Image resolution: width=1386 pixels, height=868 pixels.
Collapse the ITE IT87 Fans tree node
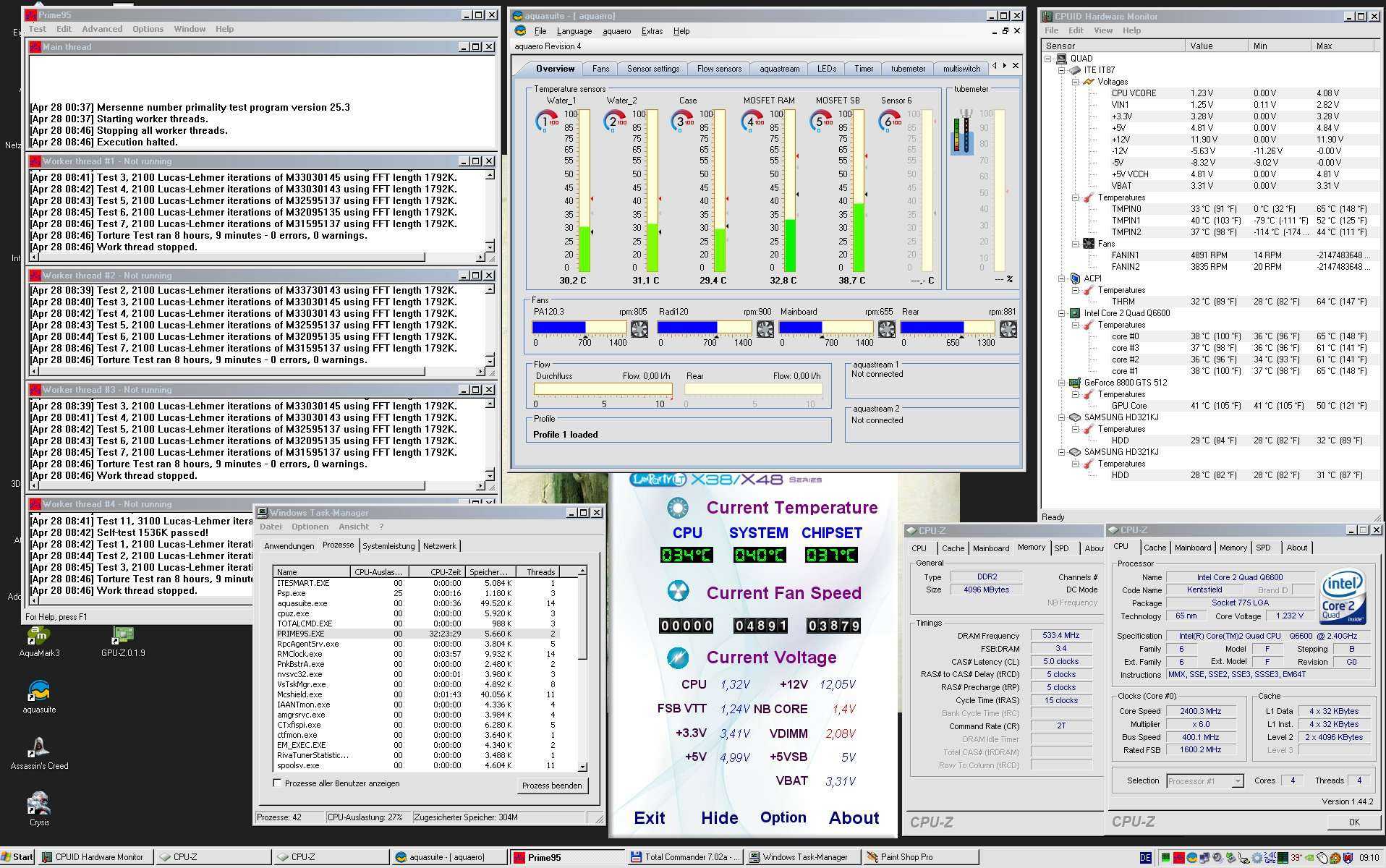pos(1075,244)
